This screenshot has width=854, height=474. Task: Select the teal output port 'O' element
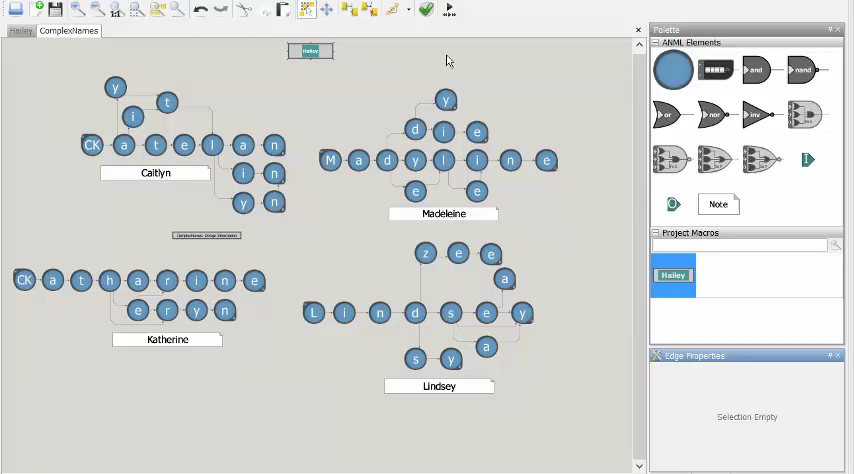click(x=673, y=204)
